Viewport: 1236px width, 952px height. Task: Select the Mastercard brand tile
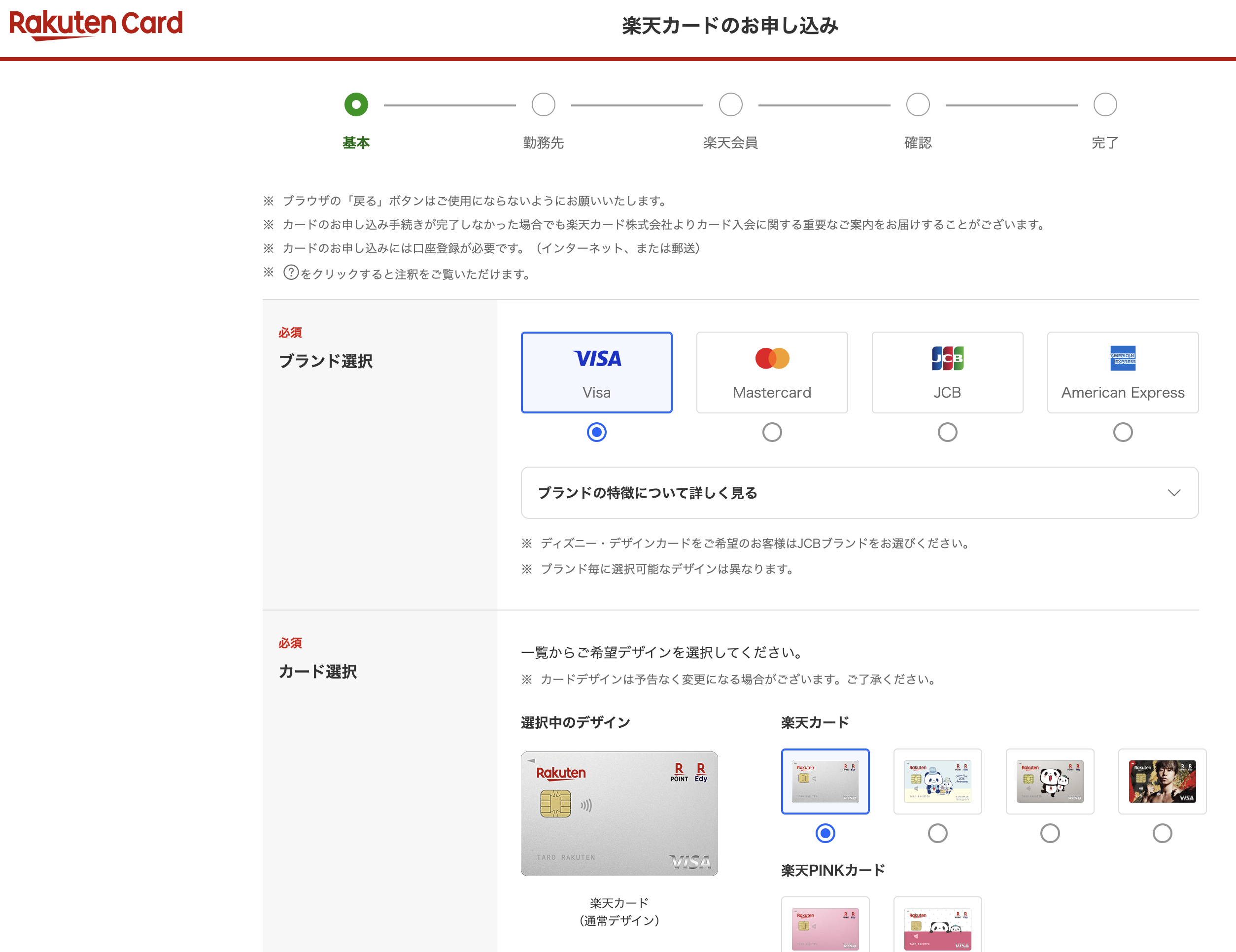tap(772, 373)
